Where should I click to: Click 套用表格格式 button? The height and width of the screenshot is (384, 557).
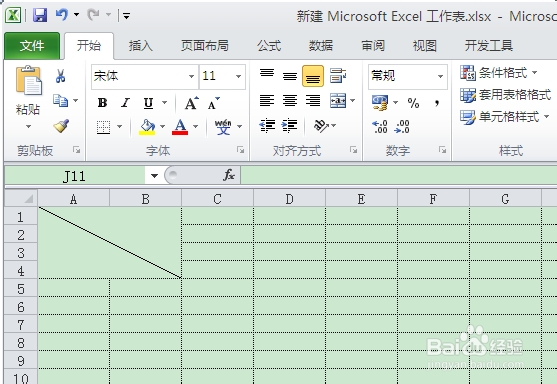click(x=506, y=95)
